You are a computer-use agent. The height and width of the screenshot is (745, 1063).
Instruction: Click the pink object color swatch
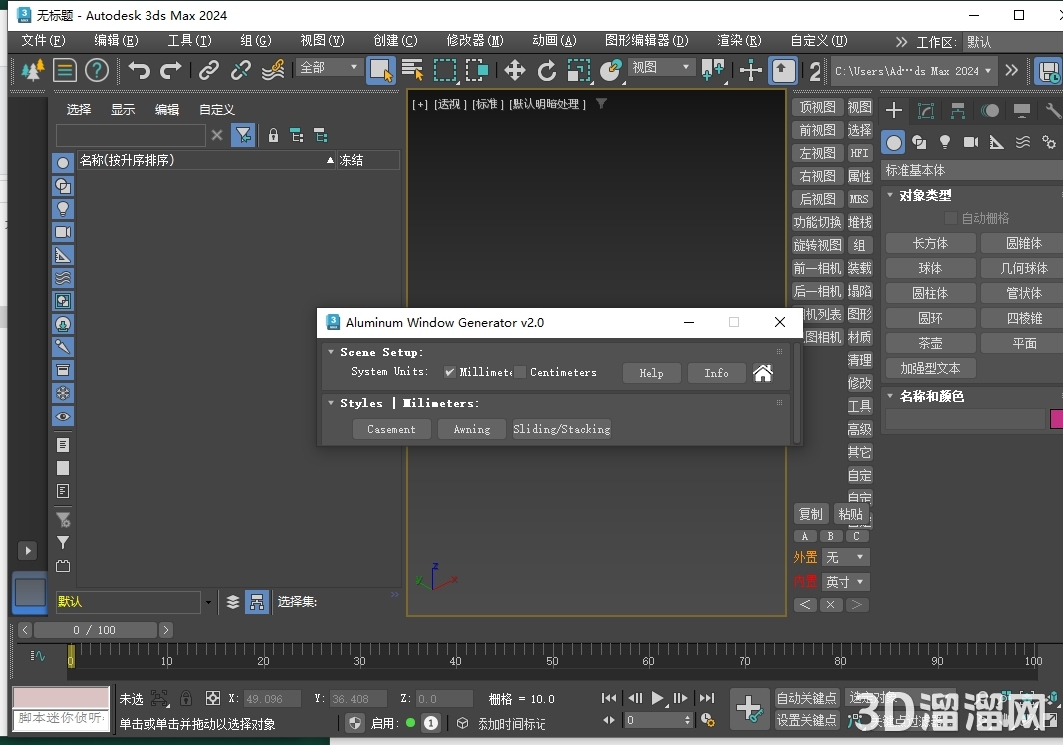click(x=1056, y=419)
